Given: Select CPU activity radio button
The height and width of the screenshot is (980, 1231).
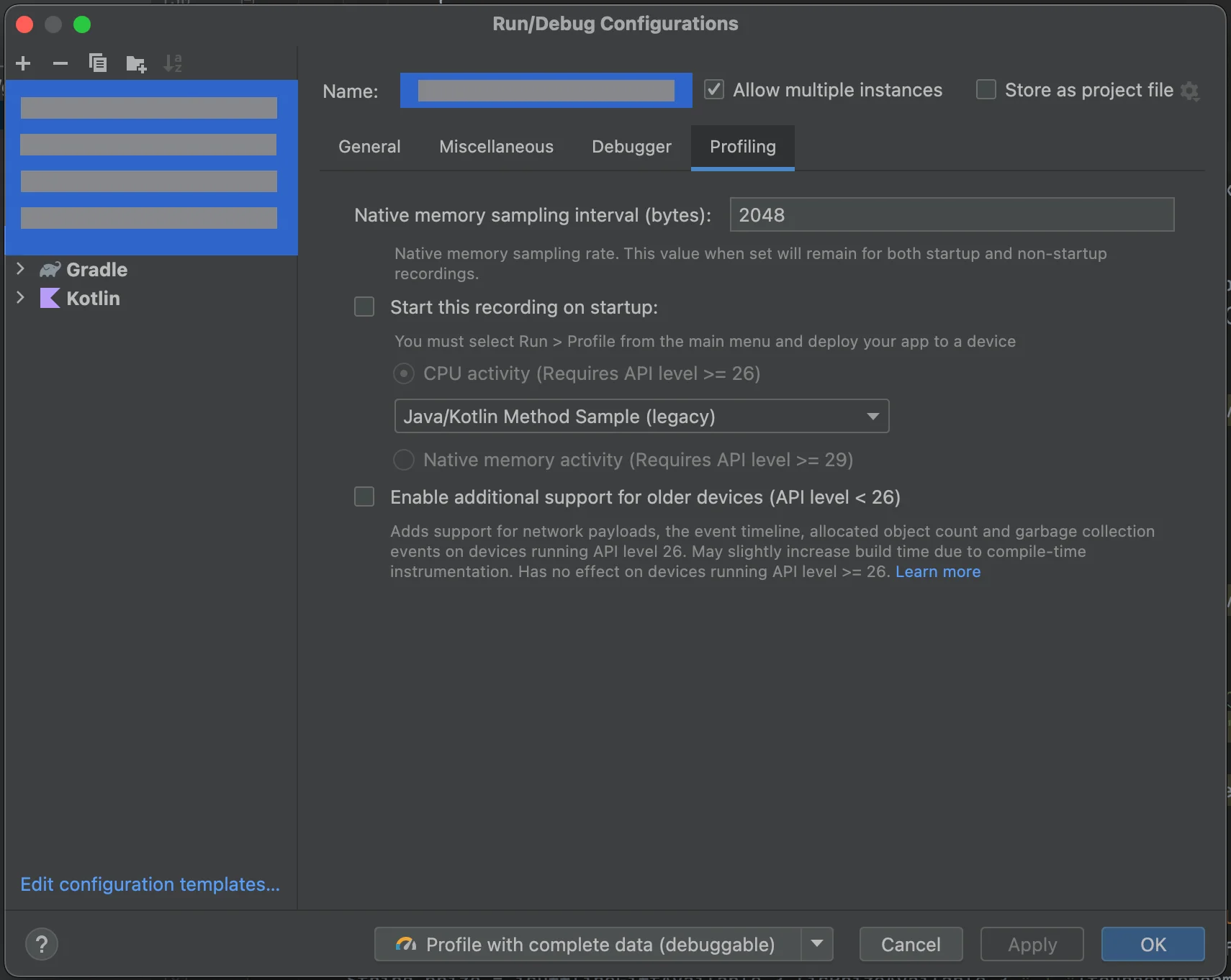Looking at the screenshot, I should click(x=404, y=373).
